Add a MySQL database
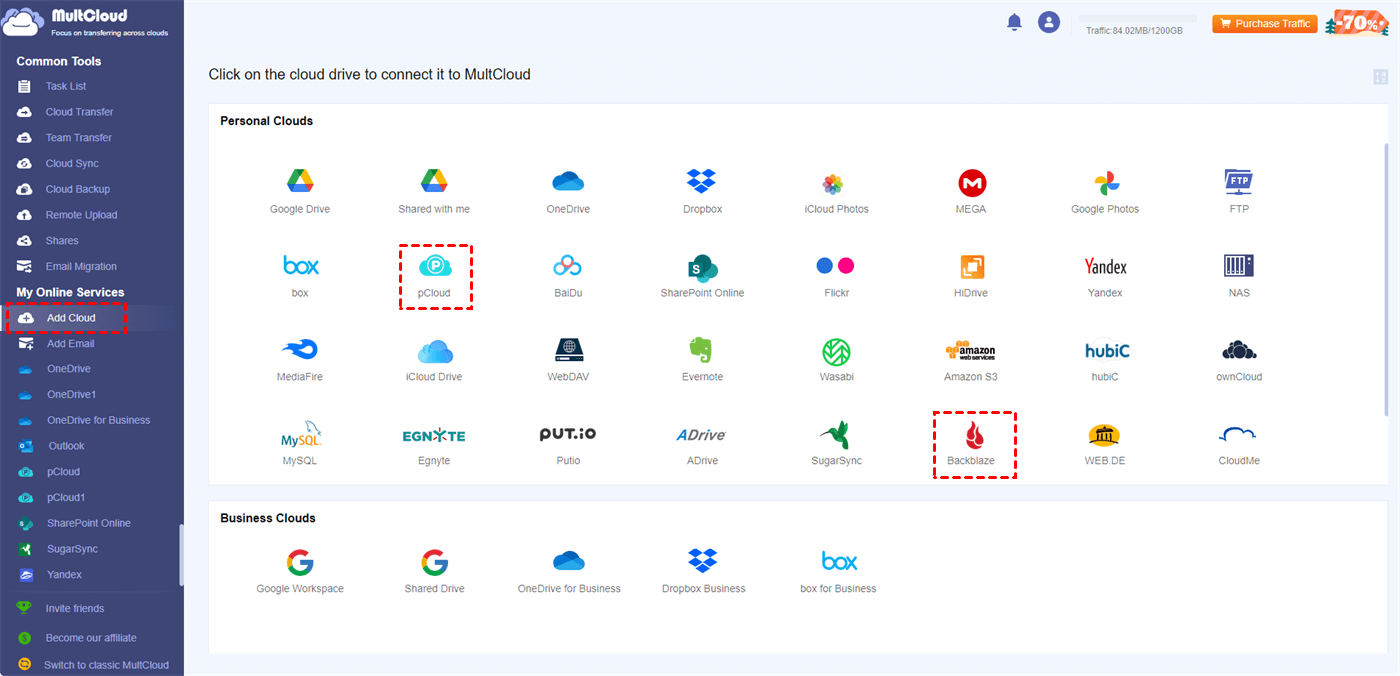This screenshot has height=676, width=1400. pyautogui.click(x=300, y=443)
